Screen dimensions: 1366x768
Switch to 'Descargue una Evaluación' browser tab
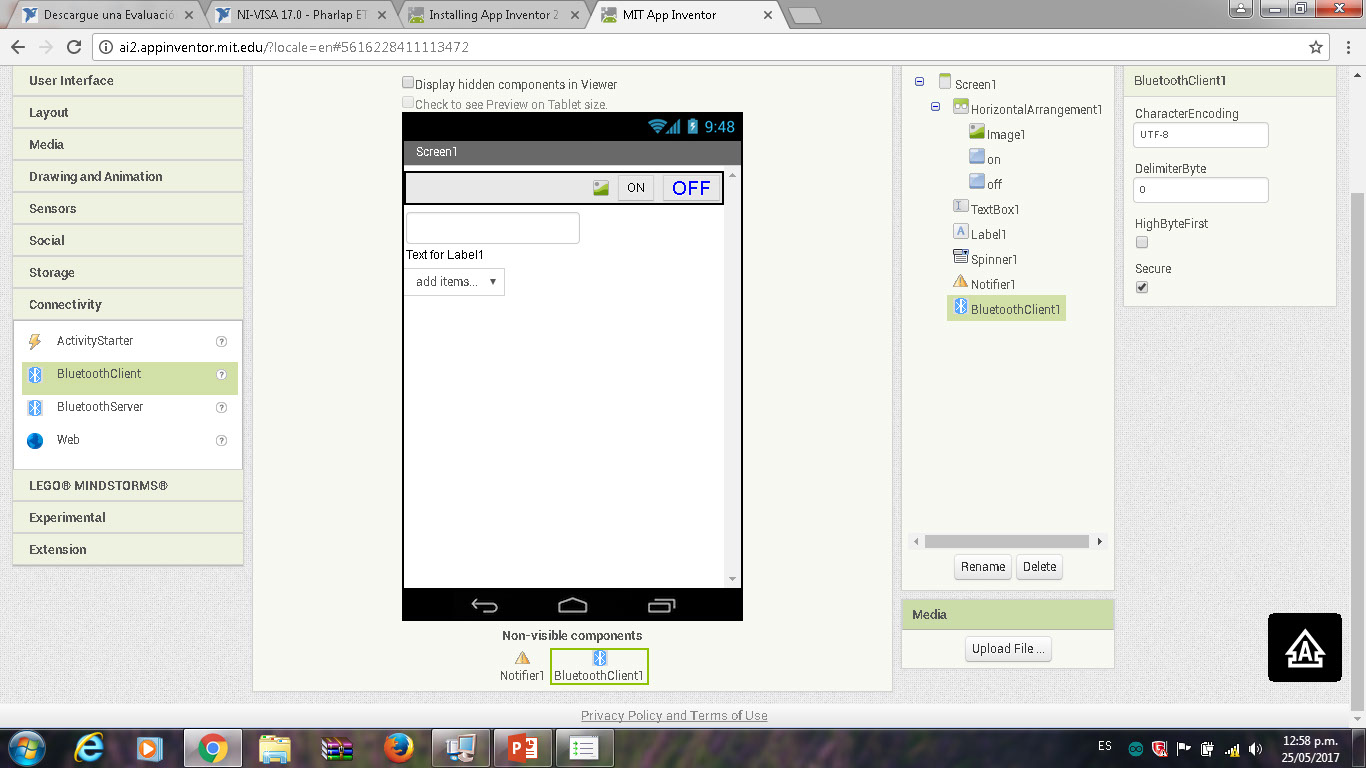pyautogui.click(x=110, y=15)
